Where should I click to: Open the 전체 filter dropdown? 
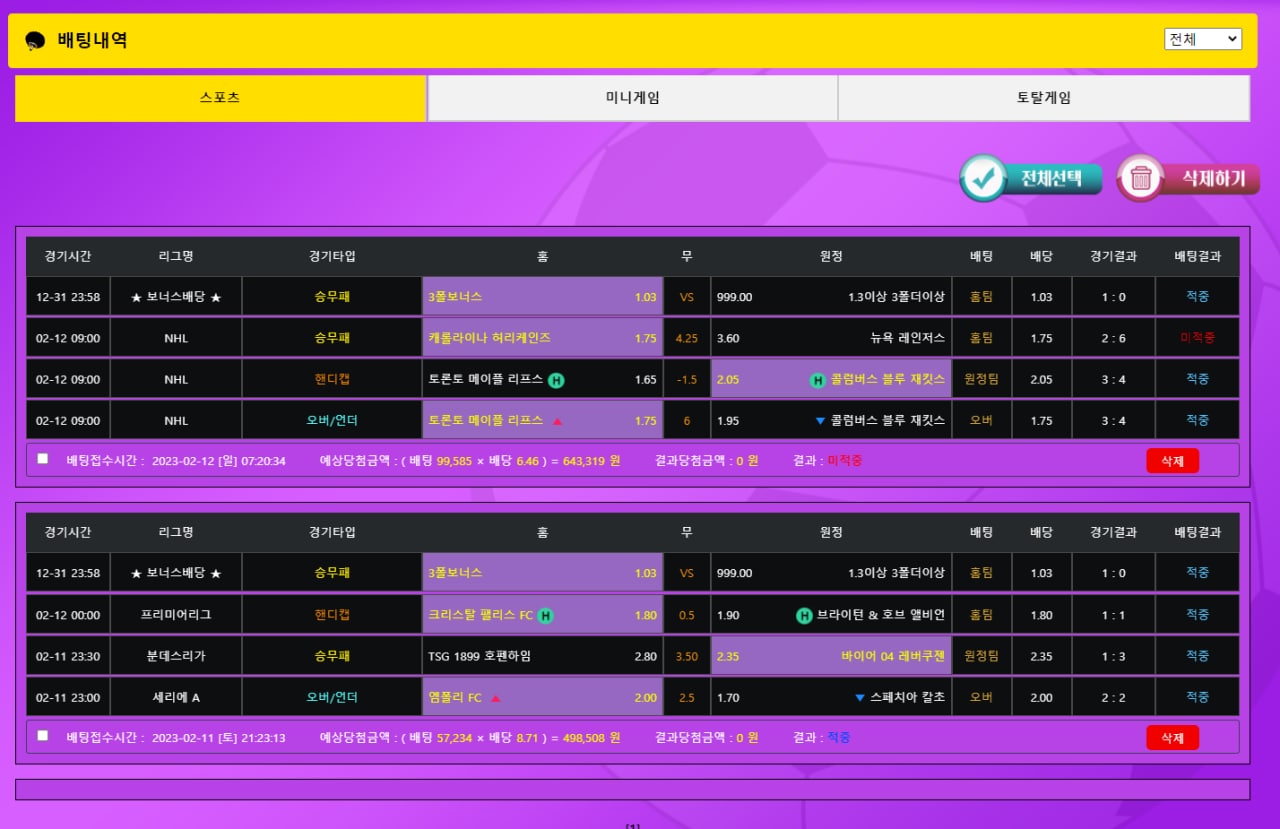(1202, 39)
